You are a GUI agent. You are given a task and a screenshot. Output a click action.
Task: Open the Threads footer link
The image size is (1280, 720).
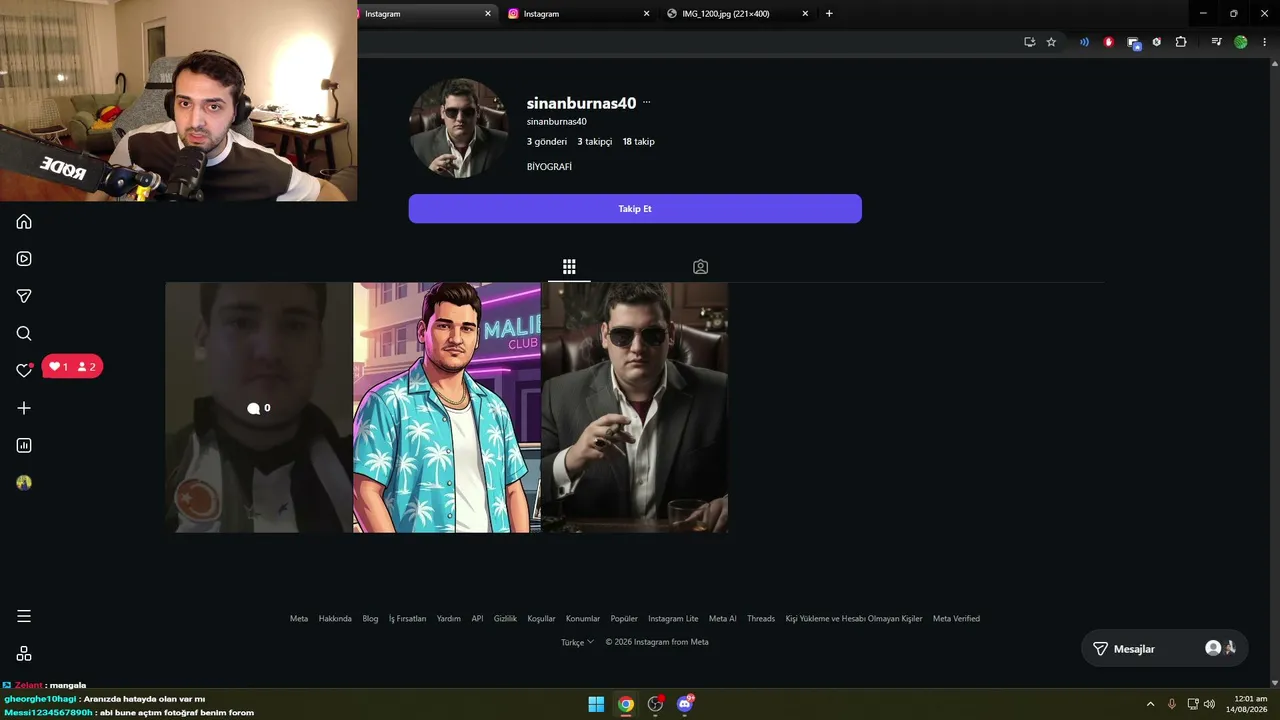[x=761, y=619]
